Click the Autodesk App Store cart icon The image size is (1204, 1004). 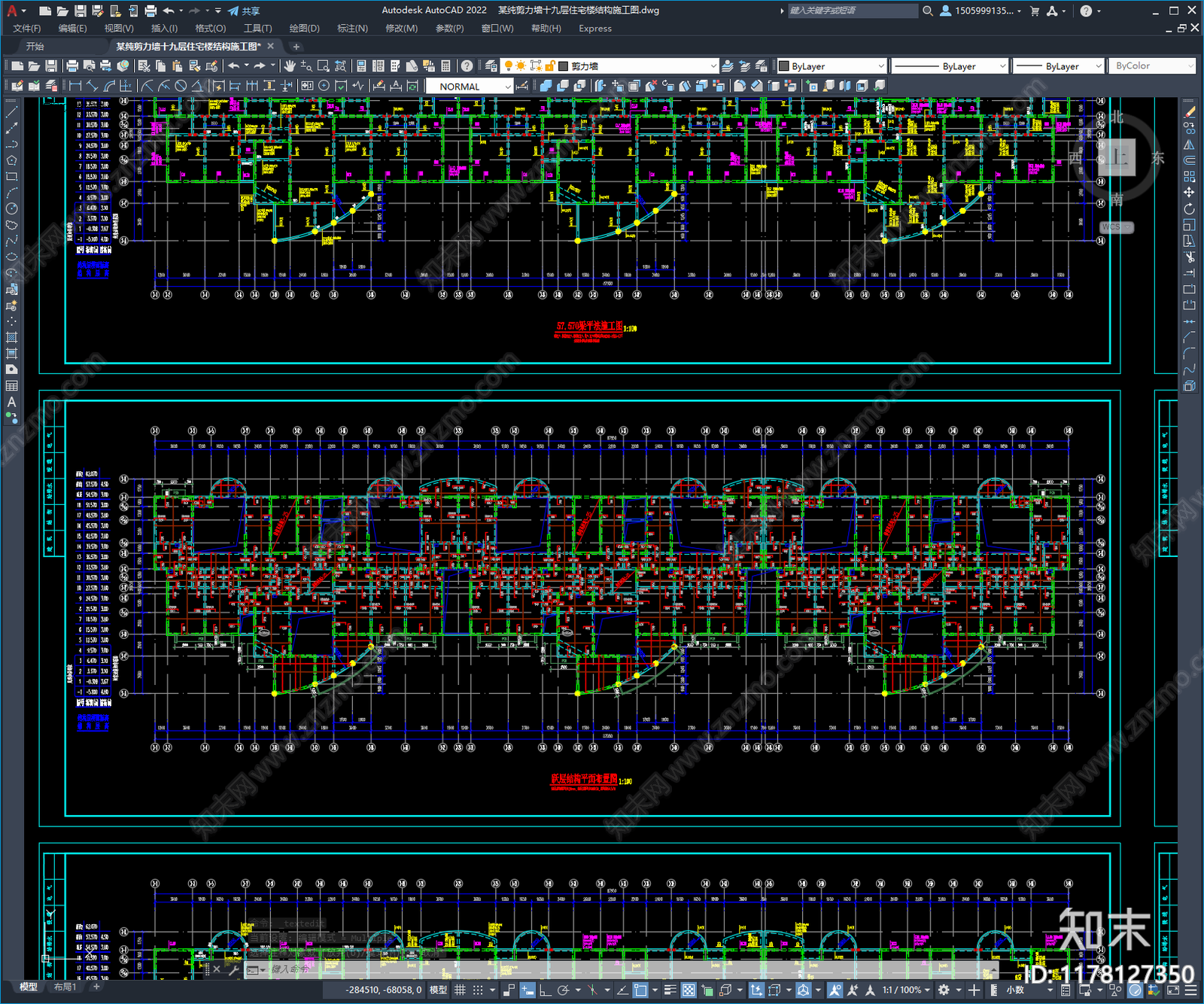pos(1035,11)
